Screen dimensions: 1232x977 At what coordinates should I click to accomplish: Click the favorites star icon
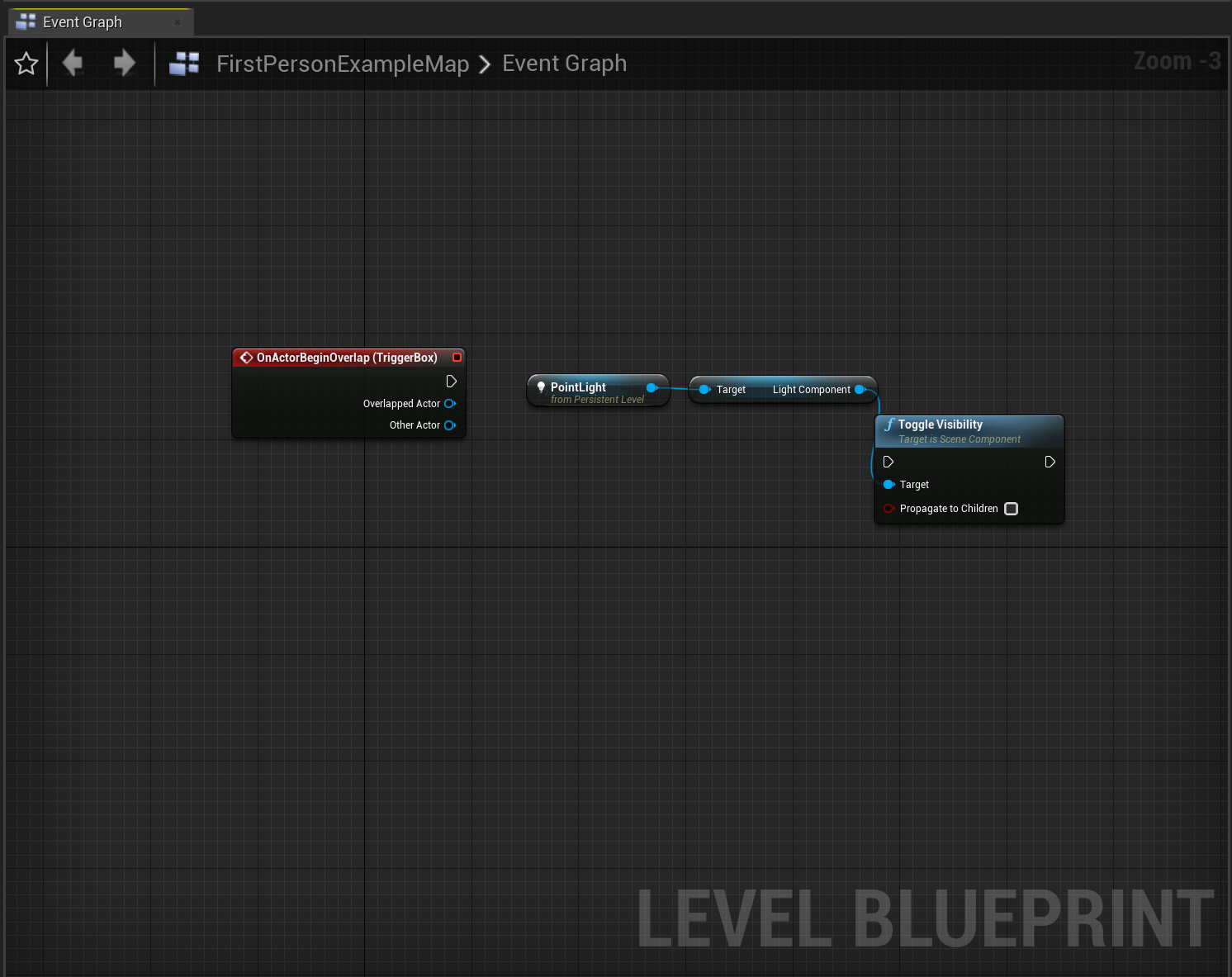coord(26,64)
